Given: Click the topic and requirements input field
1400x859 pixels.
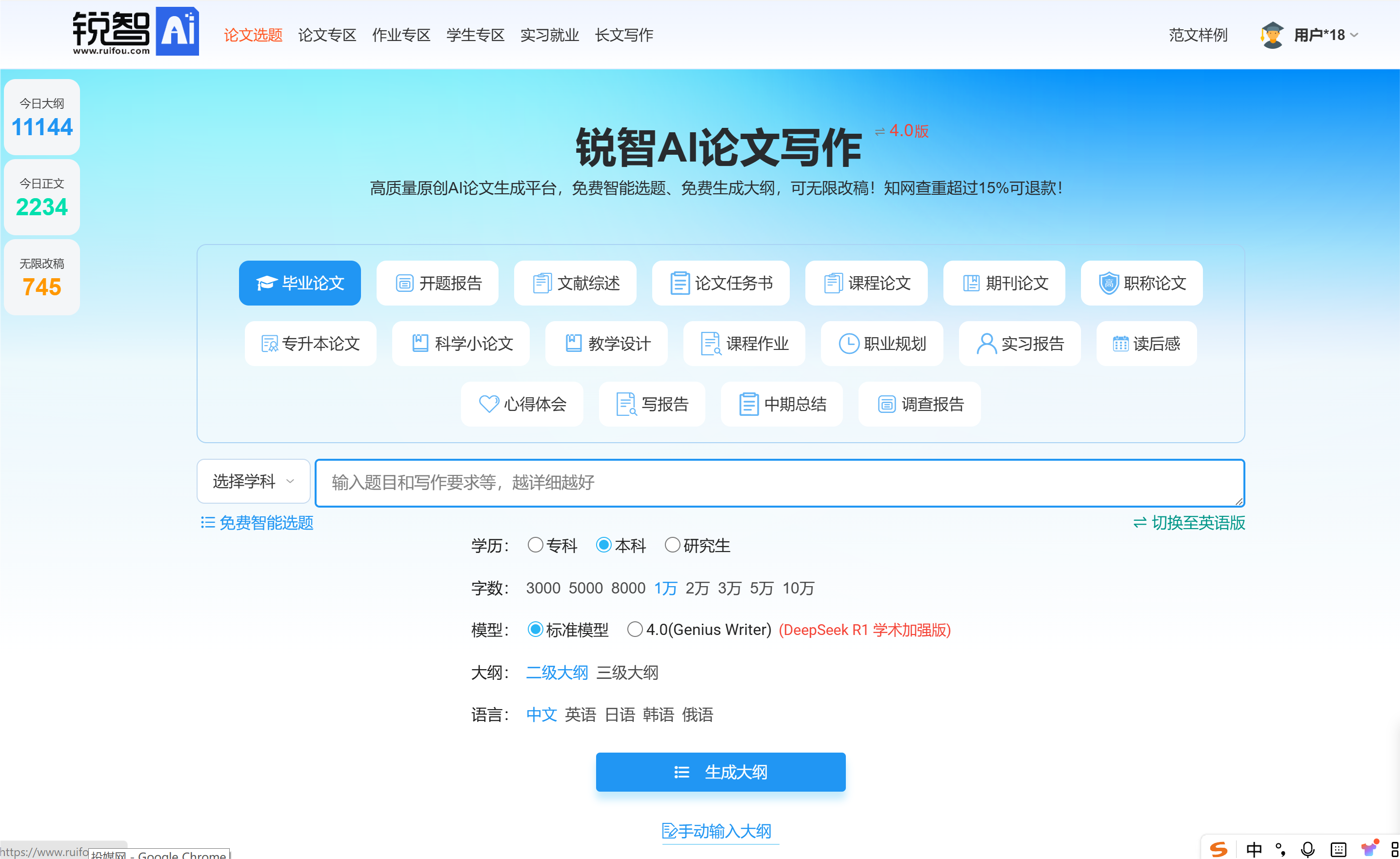Looking at the screenshot, I should point(780,483).
